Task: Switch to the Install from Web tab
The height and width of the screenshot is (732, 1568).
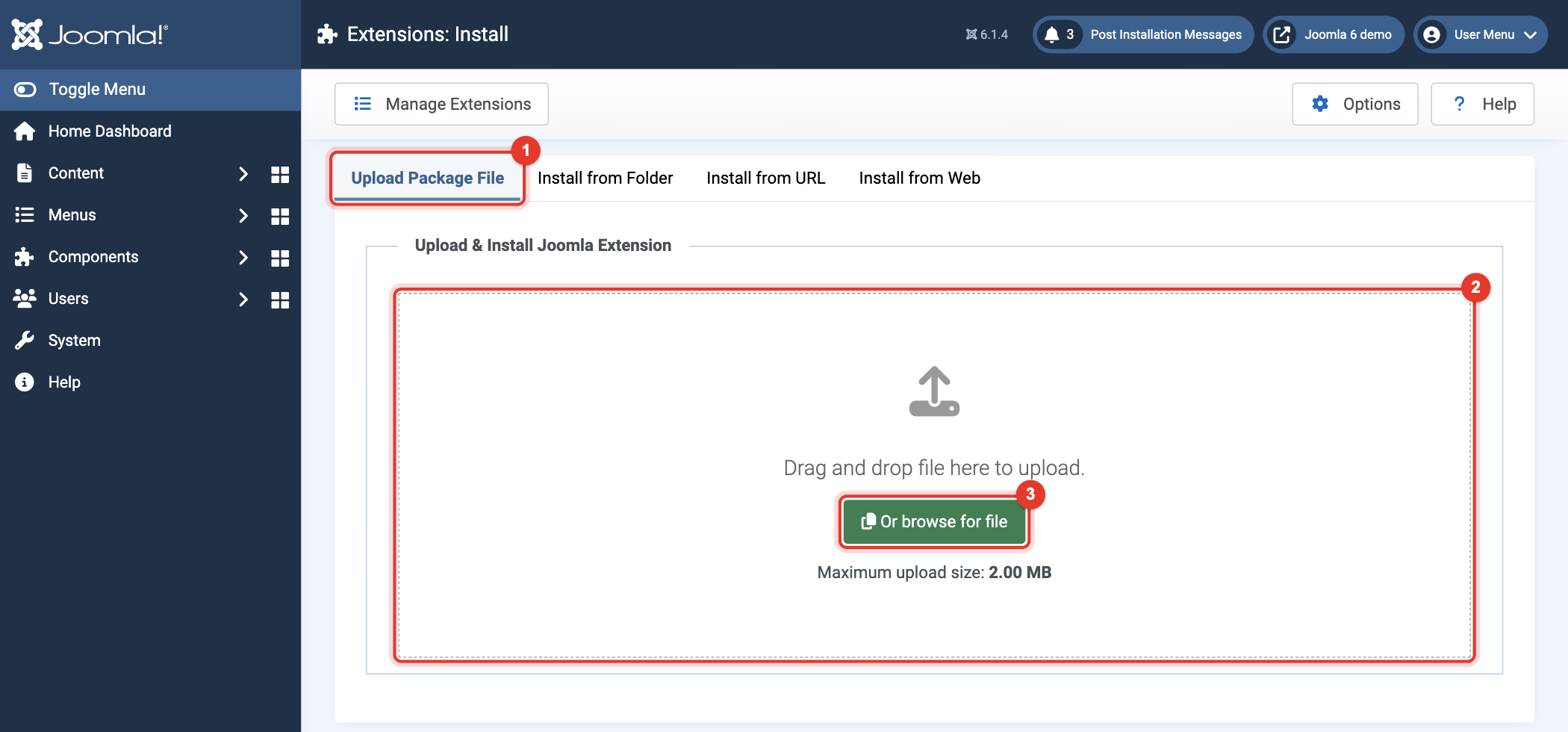Action: (x=919, y=178)
